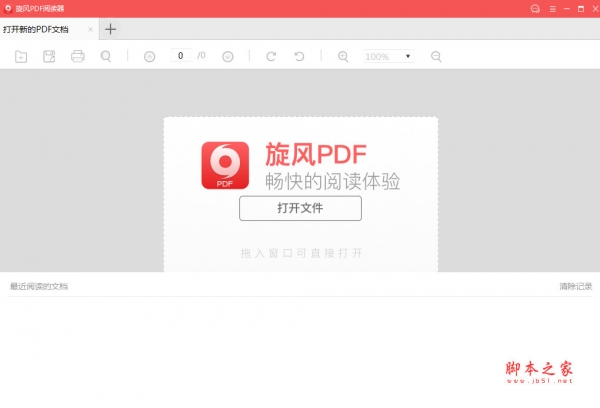Click the page number input field
600x408 pixels.
[x=181, y=56]
